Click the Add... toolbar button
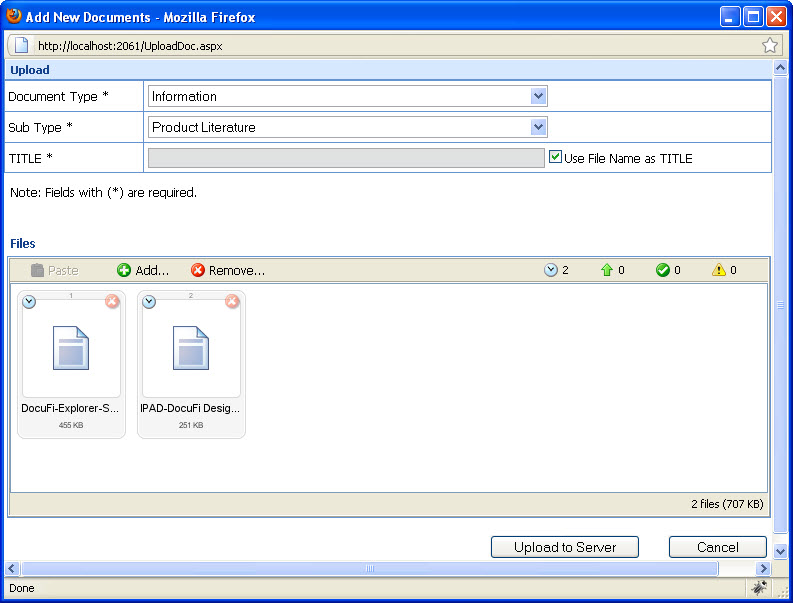 click(x=143, y=270)
